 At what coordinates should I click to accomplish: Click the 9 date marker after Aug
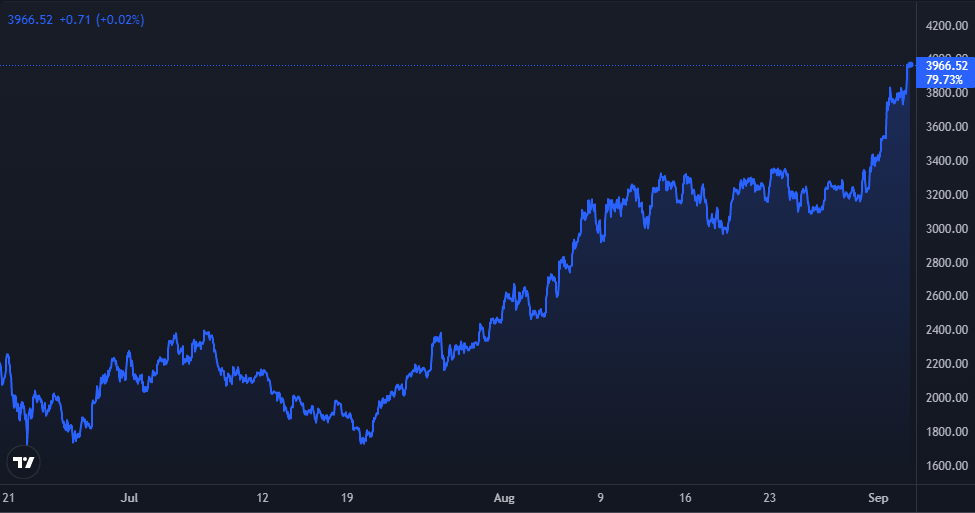point(601,496)
